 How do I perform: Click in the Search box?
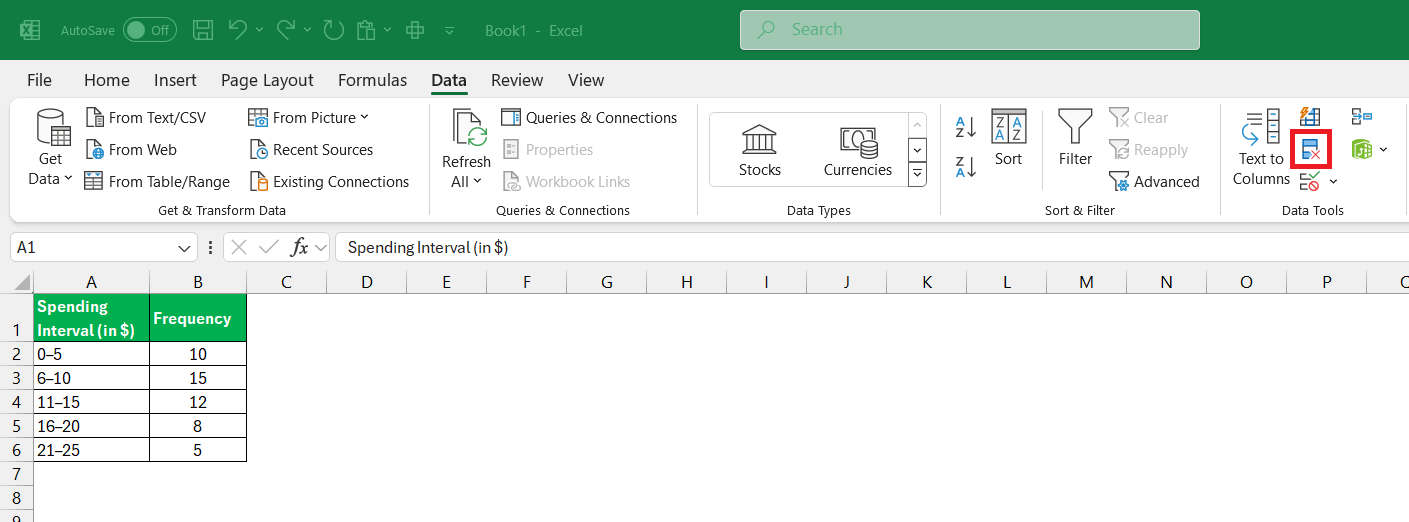coord(969,30)
